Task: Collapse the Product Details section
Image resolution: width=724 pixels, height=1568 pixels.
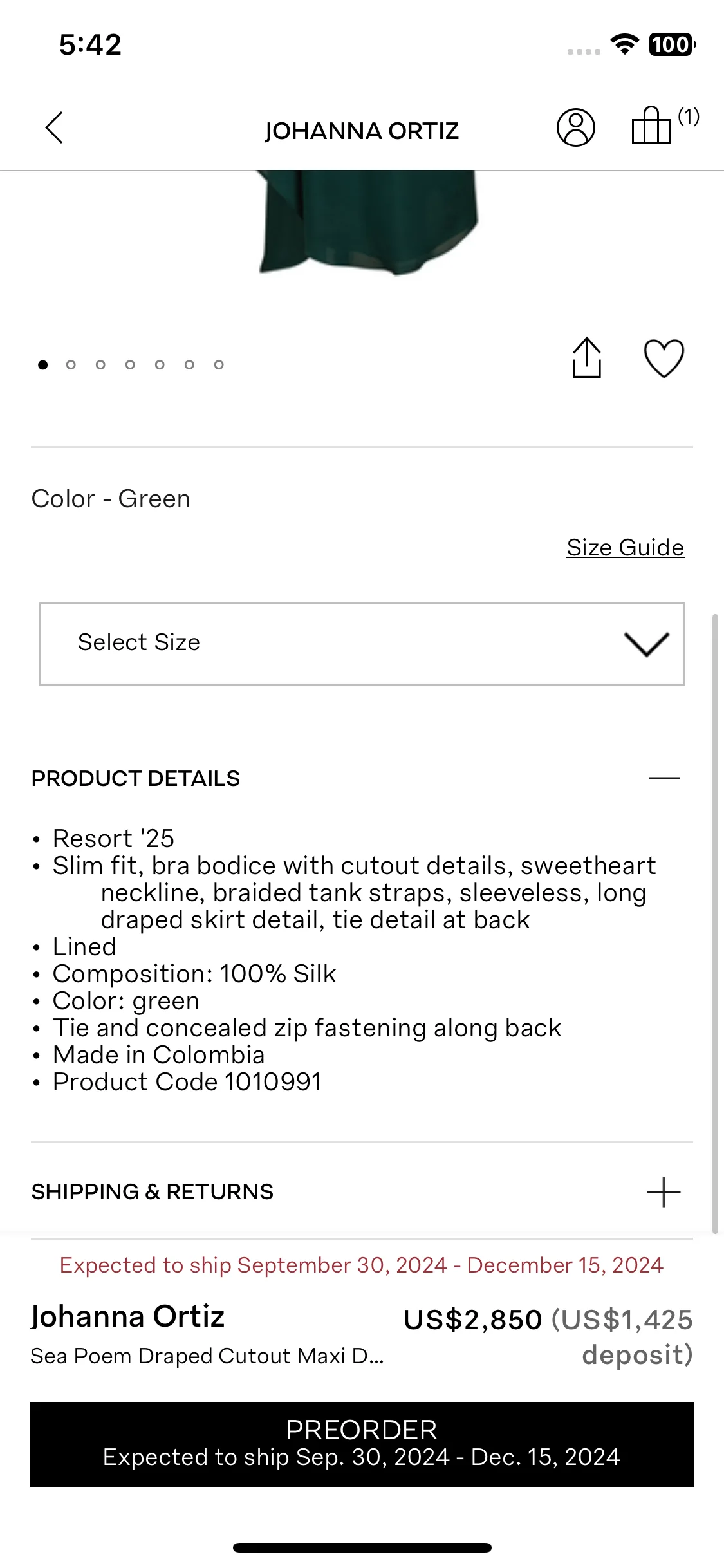Action: [x=664, y=778]
